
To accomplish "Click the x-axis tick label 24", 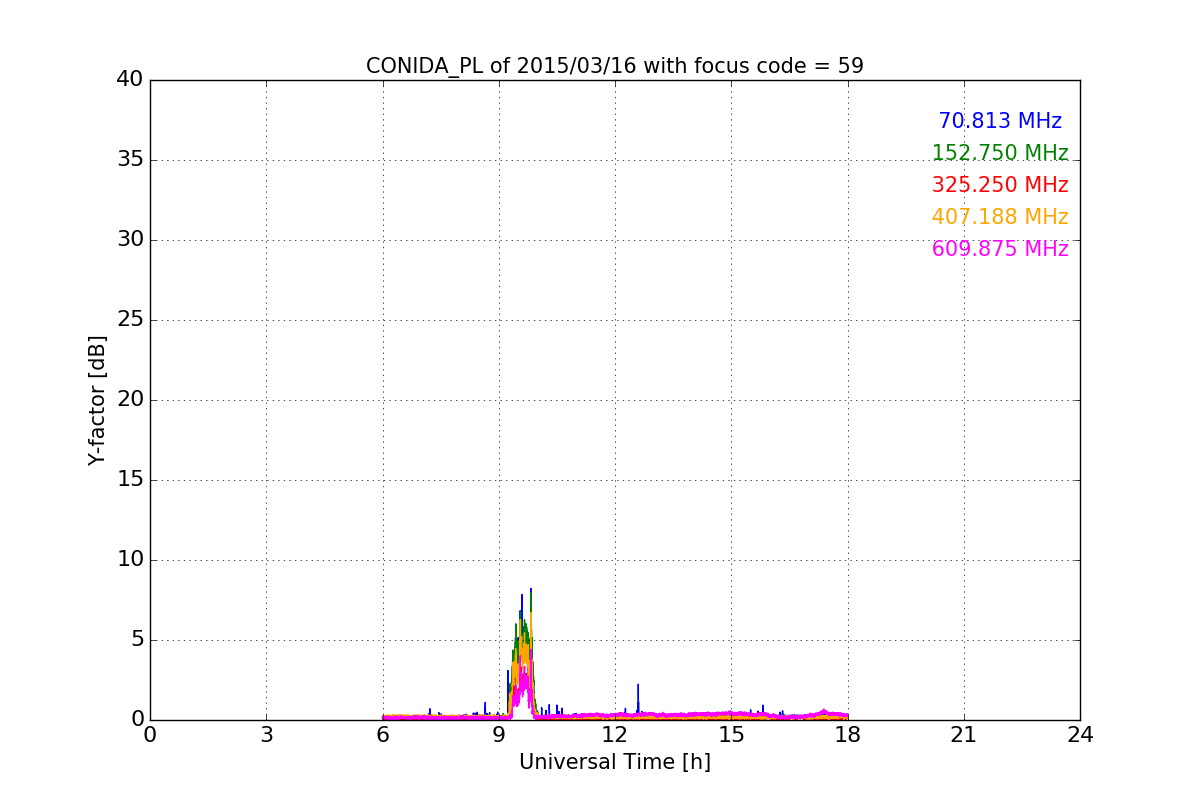I will [1080, 735].
